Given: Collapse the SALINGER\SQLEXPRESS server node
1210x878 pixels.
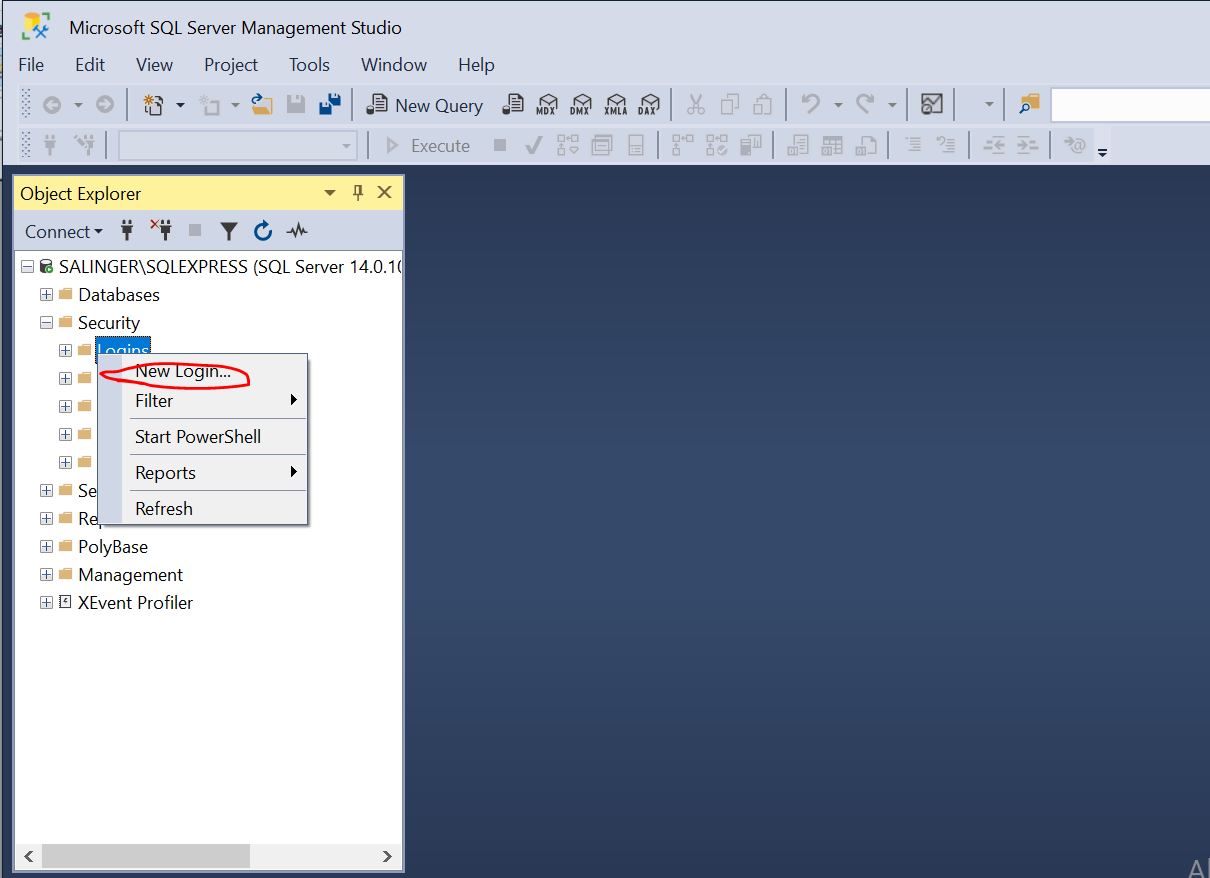Looking at the screenshot, I should tap(27, 267).
